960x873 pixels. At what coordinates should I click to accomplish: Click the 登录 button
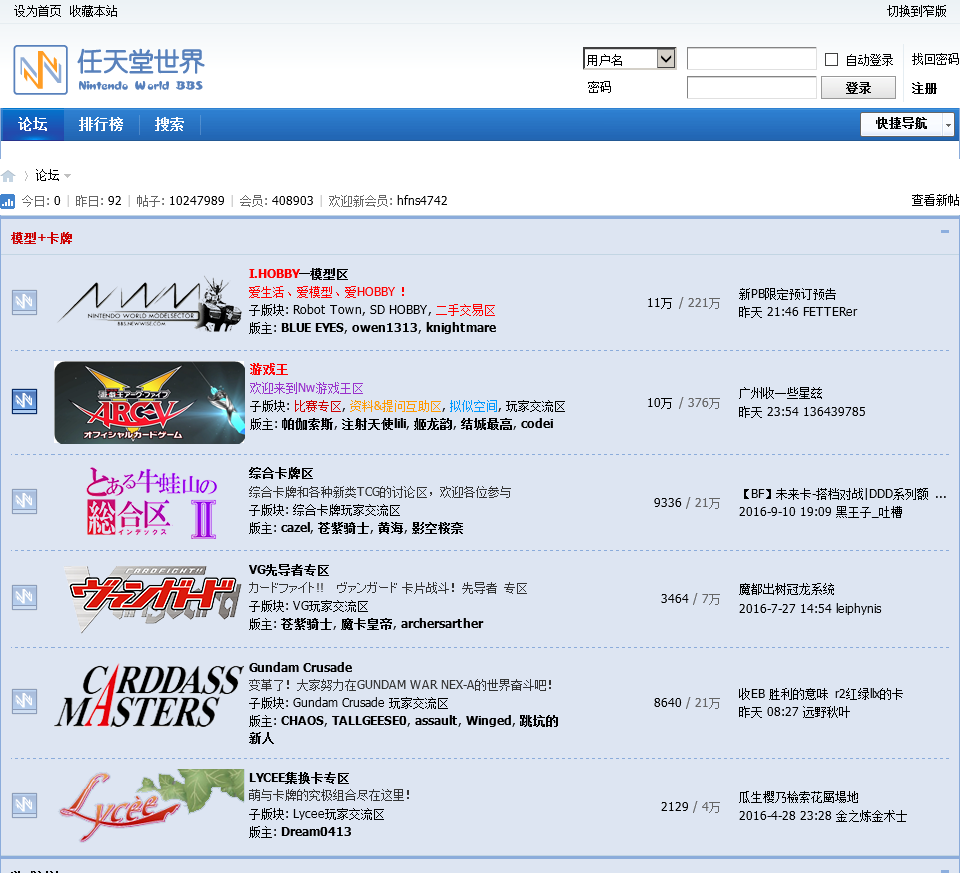(858, 88)
